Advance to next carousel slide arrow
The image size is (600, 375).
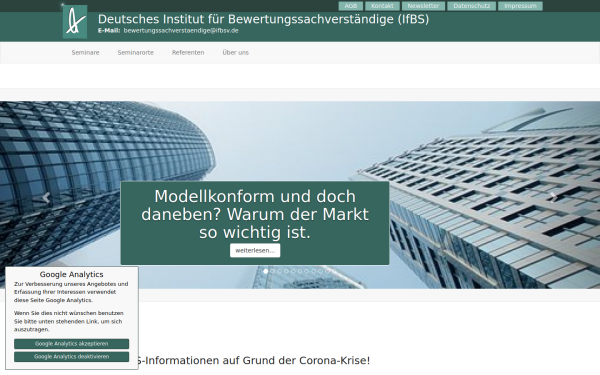[x=553, y=196]
